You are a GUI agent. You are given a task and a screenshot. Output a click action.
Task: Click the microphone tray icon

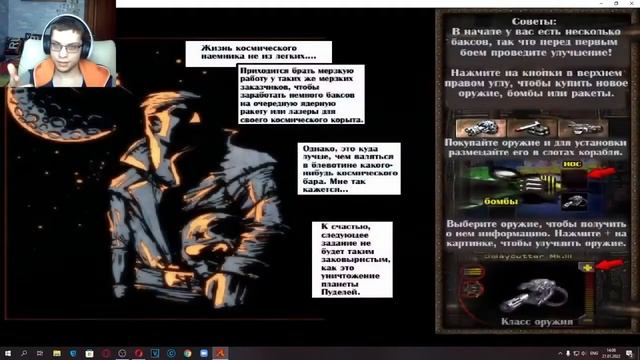(x=568, y=353)
